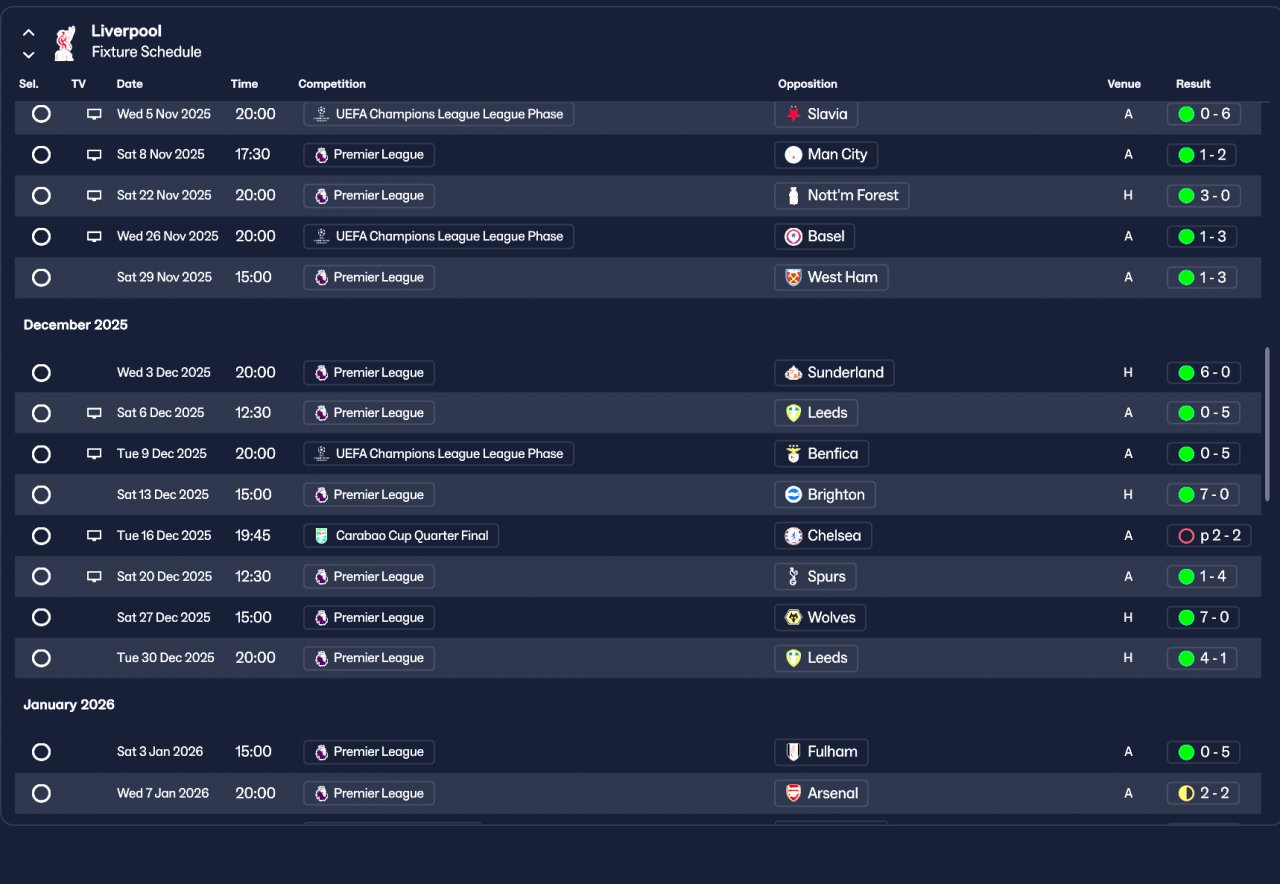Click the Sunderland club badge

tap(793, 373)
